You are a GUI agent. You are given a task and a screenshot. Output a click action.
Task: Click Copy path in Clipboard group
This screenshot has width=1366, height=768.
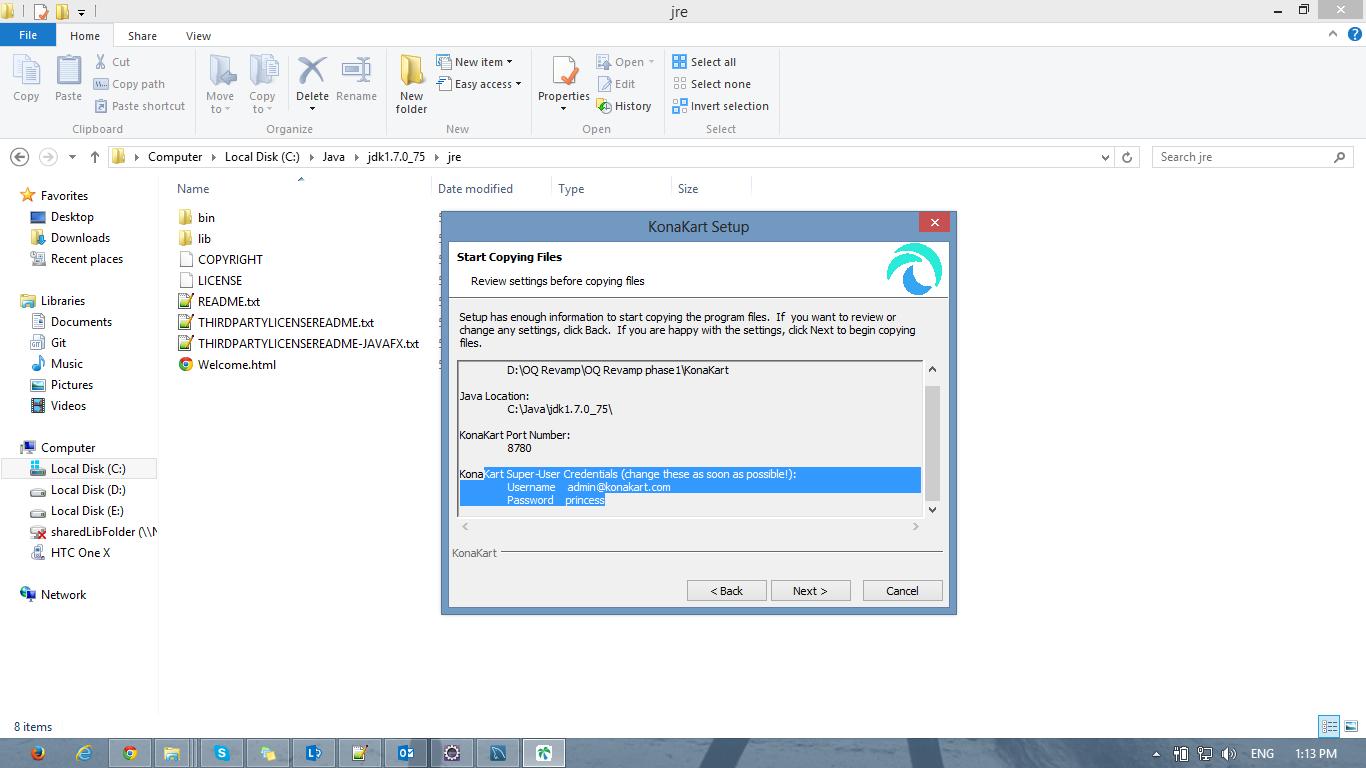[x=129, y=84]
